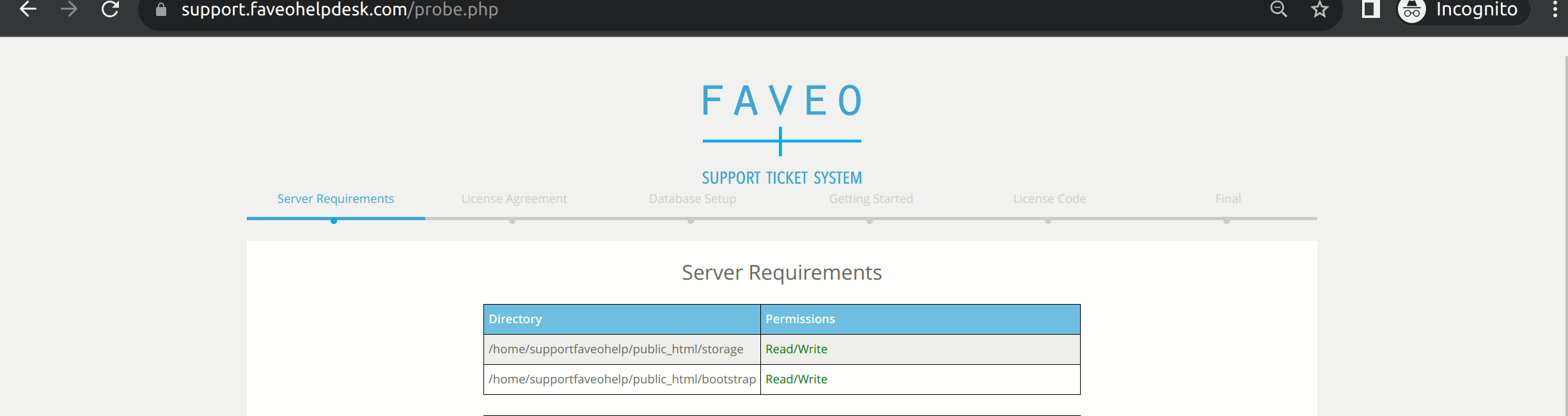Click the FAVEO Support Ticket System logo

pos(781,134)
